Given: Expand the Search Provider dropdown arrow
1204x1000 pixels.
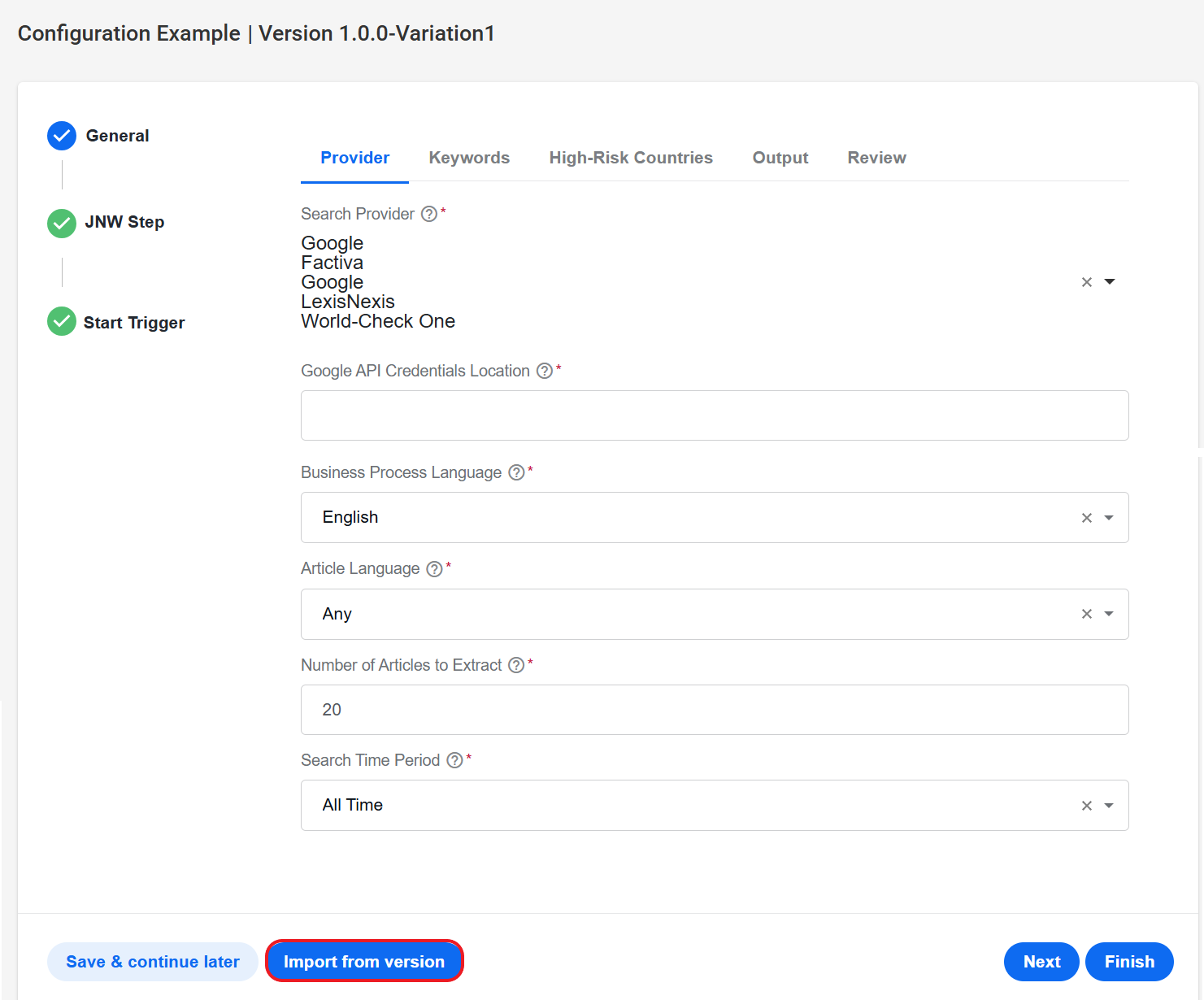Looking at the screenshot, I should coord(1110,281).
